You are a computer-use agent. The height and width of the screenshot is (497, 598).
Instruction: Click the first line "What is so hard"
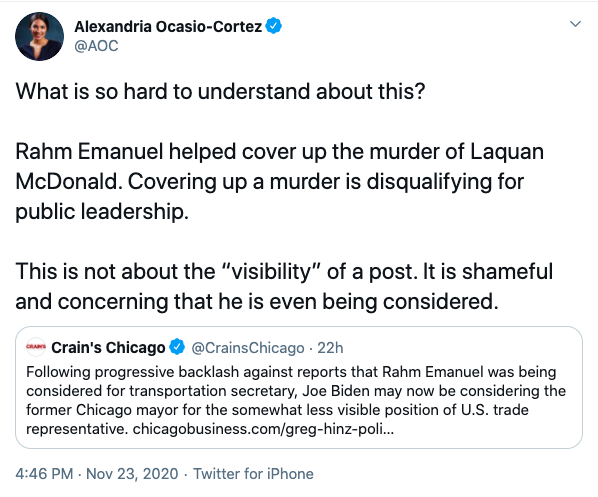tap(220, 92)
